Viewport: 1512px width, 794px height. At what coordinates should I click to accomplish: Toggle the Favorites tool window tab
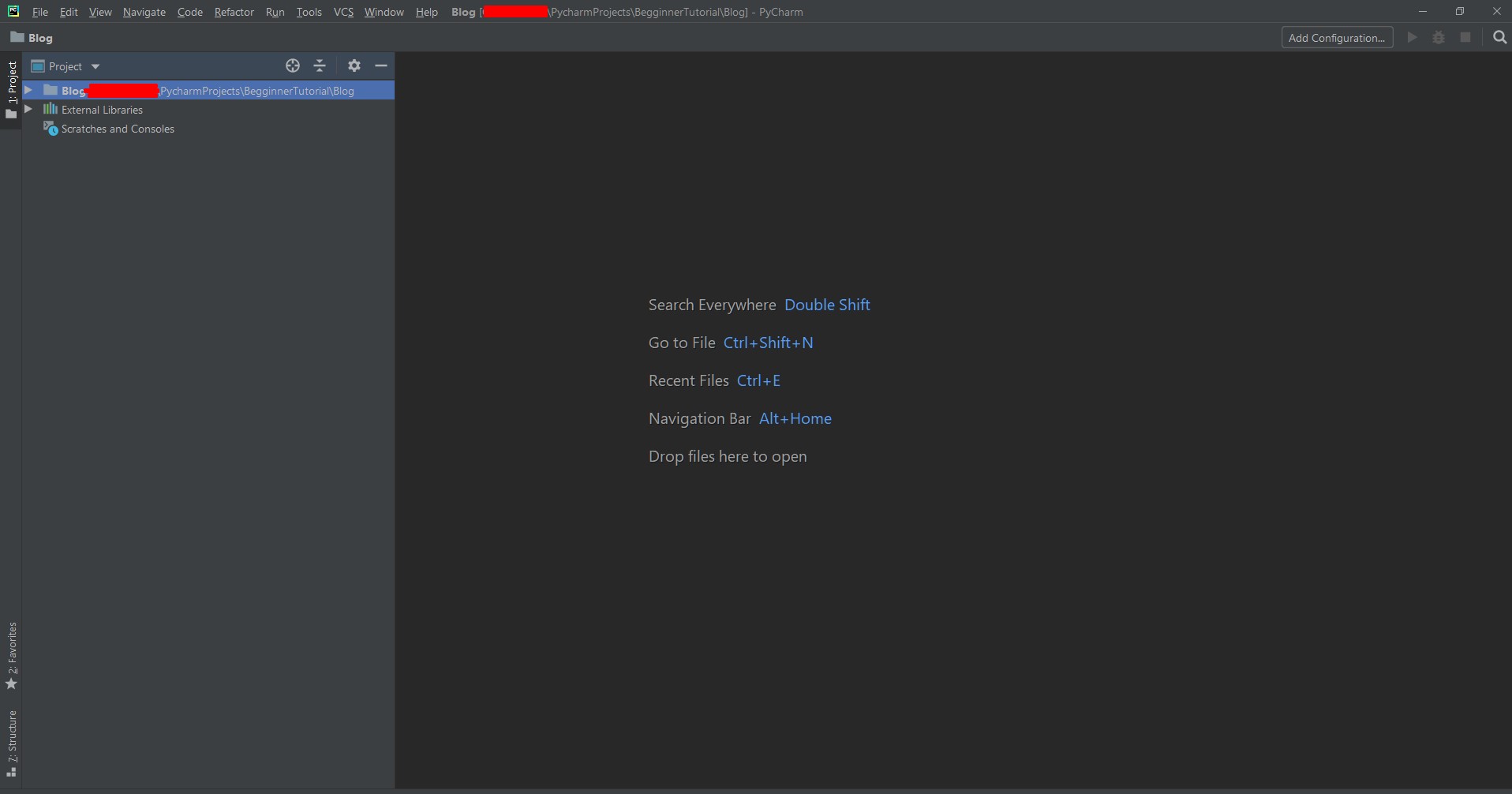tap(11, 655)
